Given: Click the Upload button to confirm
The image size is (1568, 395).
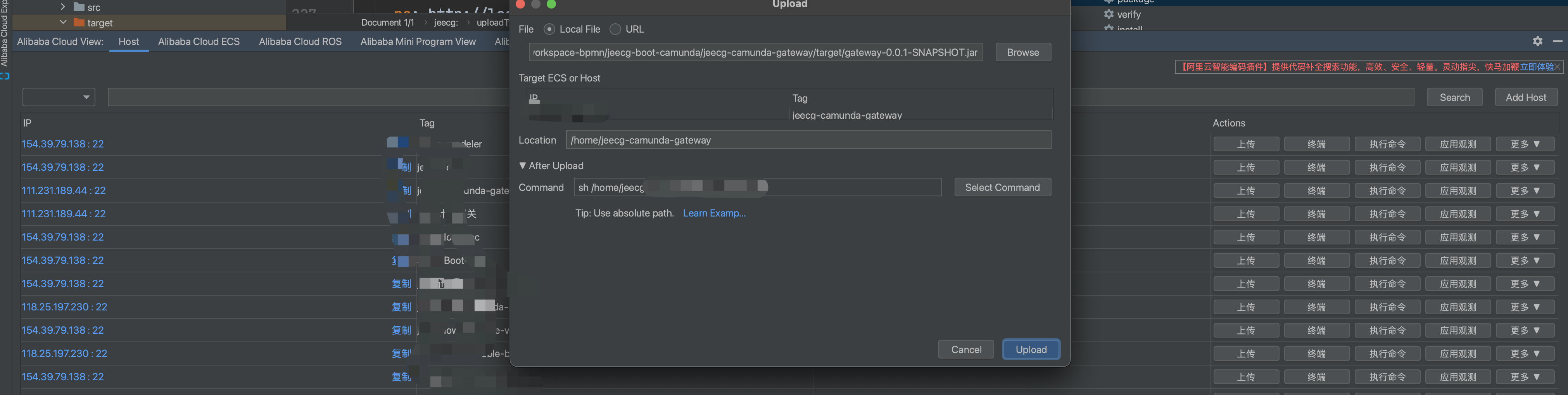Looking at the screenshot, I should click(1031, 349).
